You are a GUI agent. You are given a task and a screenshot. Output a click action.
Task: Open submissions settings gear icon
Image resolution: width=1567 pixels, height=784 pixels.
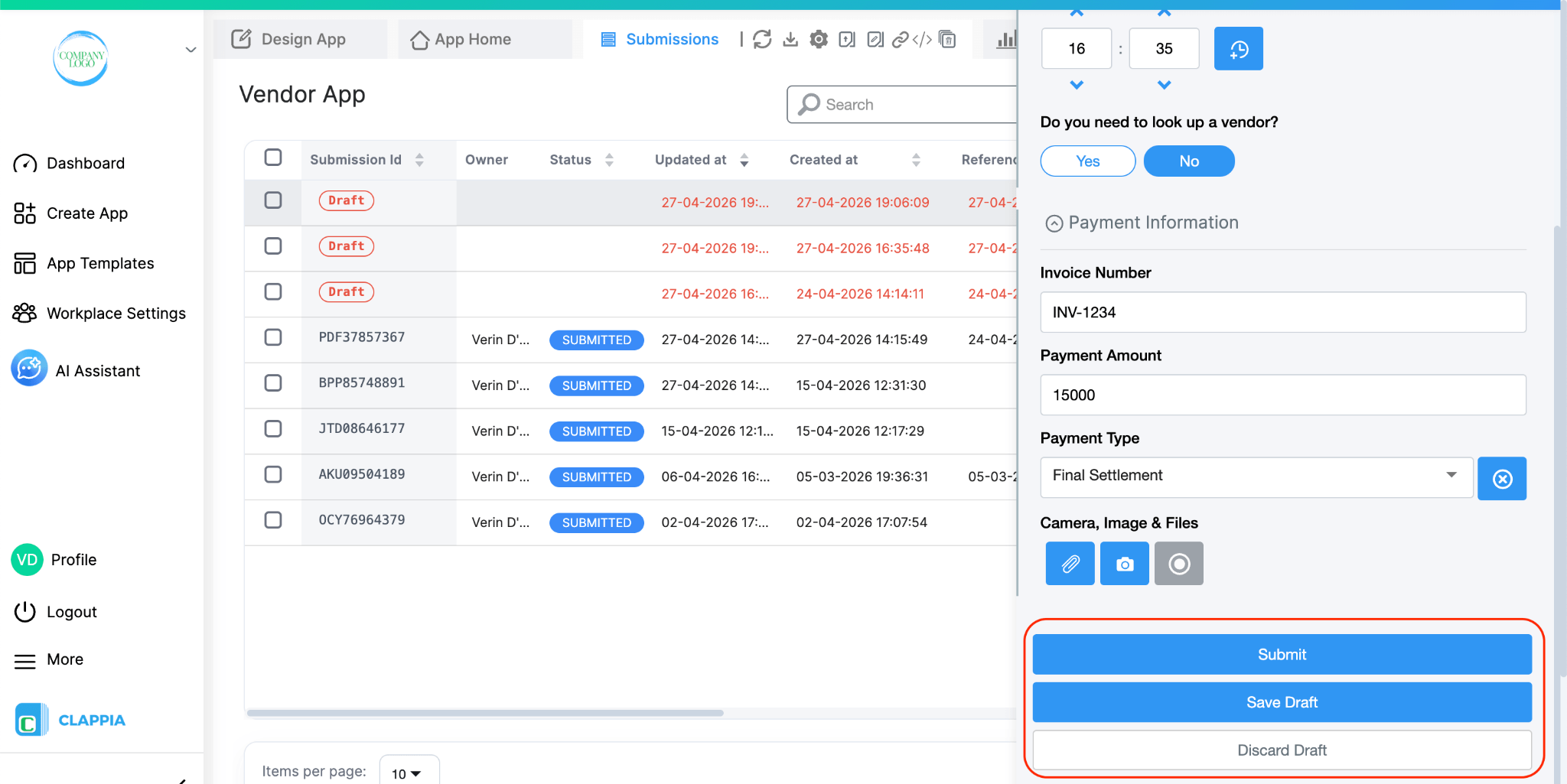pyautogui.click(x=819, y=39)
